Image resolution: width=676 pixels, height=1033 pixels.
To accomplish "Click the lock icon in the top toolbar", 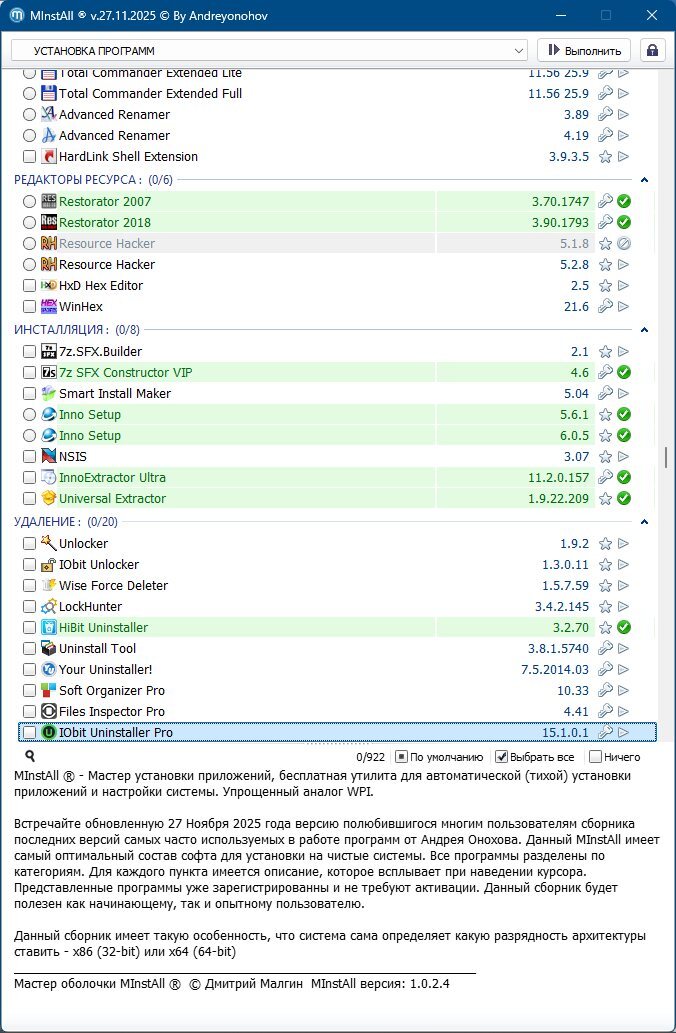I will (653, 50).
